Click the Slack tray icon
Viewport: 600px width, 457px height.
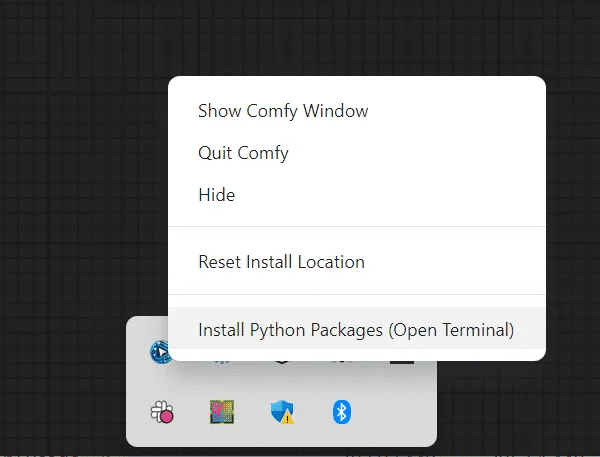[x=162, y=412]
